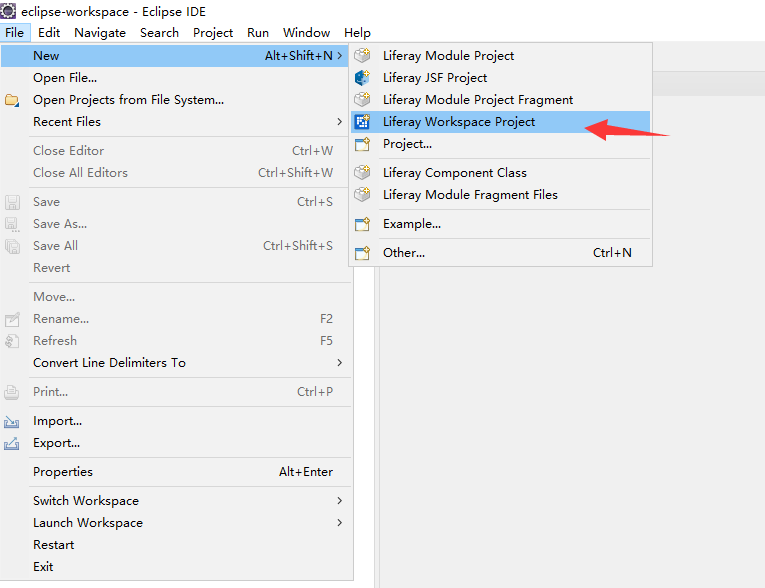The width and height of the screenshot is (765, 588).
Task: Open the Search menu
Action: [160, 33]
